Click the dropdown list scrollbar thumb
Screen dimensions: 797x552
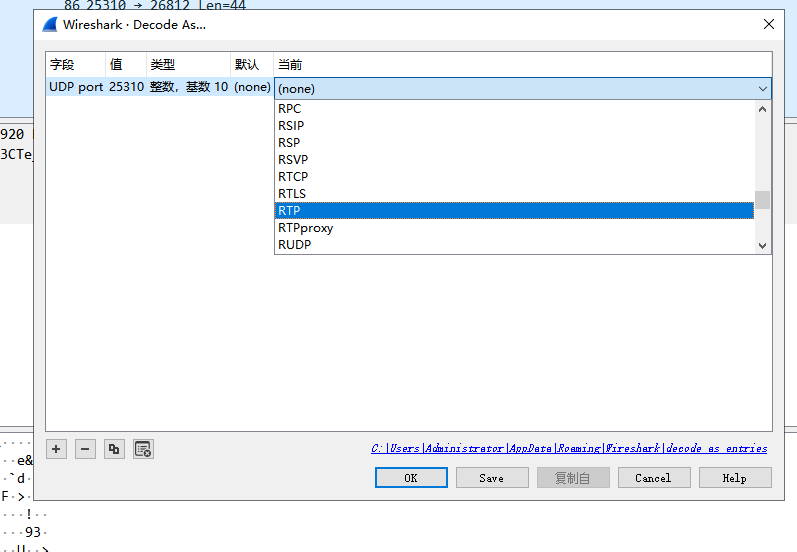click(762, 200)
